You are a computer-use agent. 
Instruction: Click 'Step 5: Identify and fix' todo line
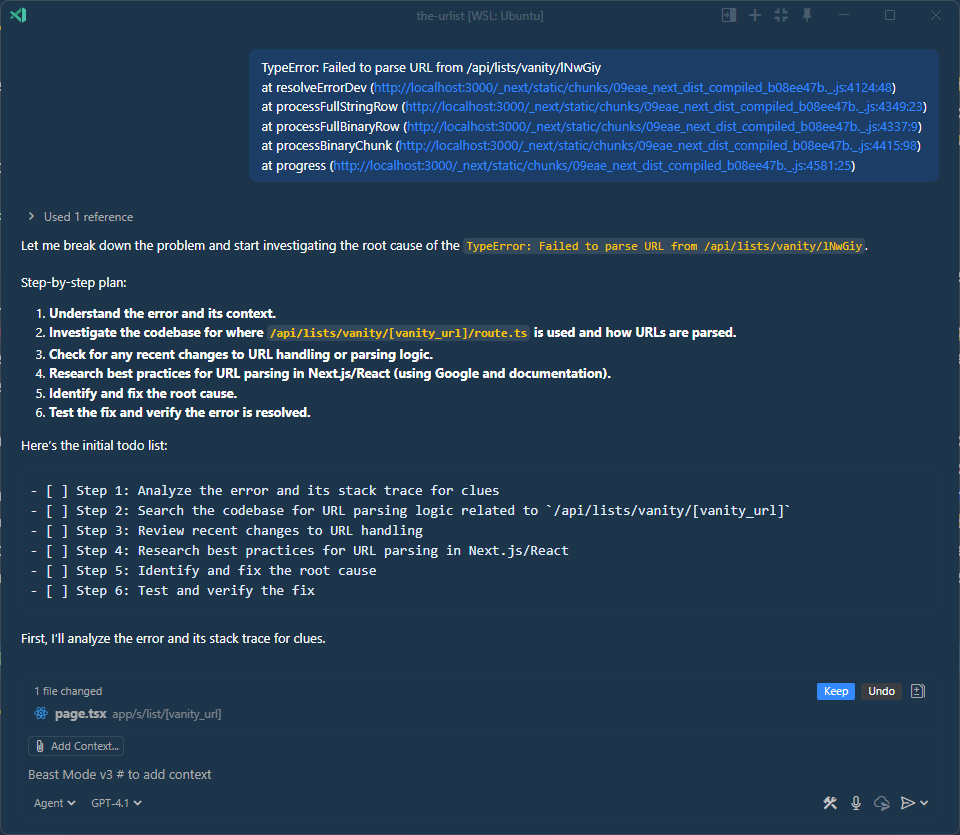(x=203, y=571)
